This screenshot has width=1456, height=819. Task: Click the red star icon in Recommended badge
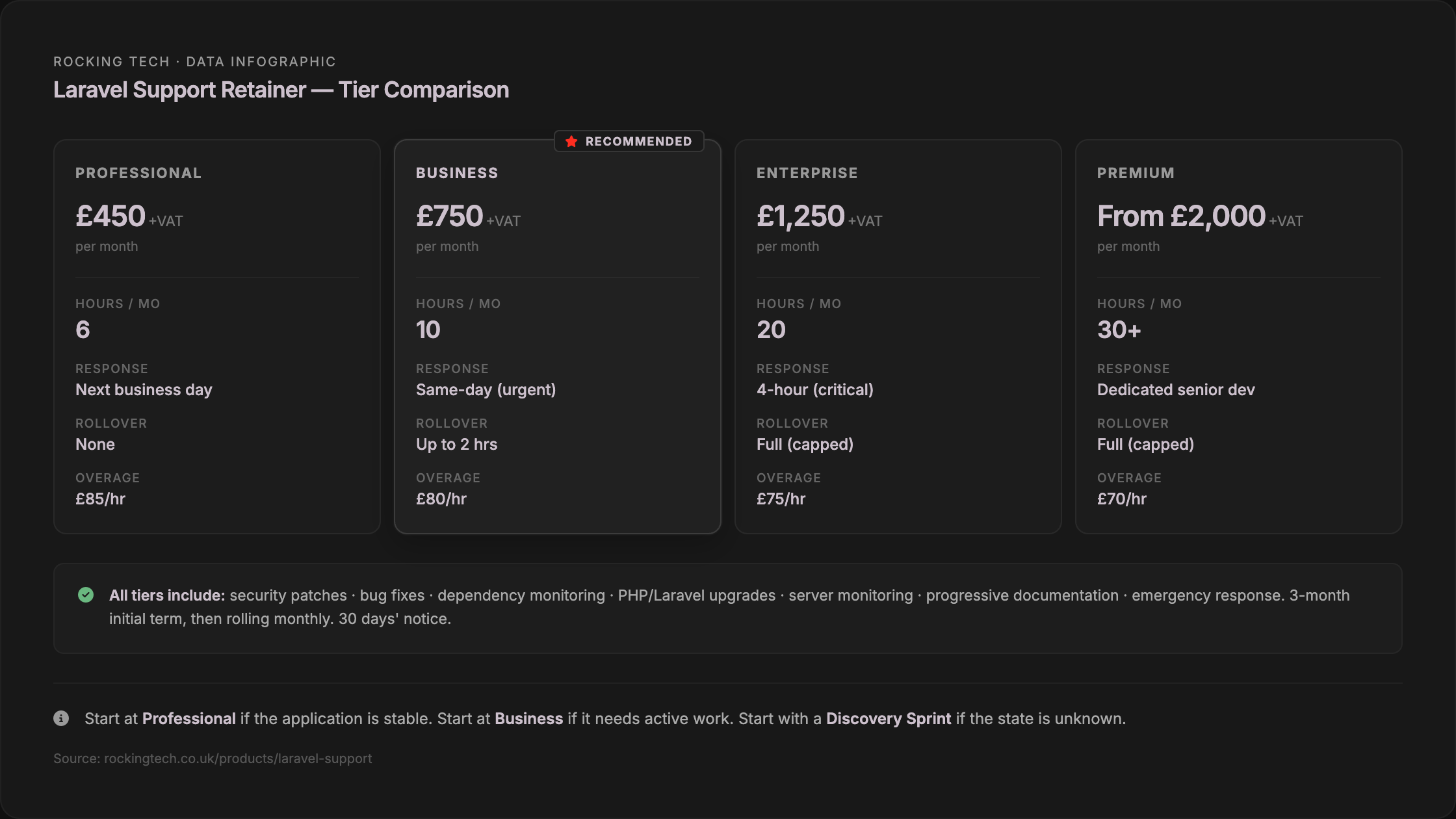click(571, 141)
